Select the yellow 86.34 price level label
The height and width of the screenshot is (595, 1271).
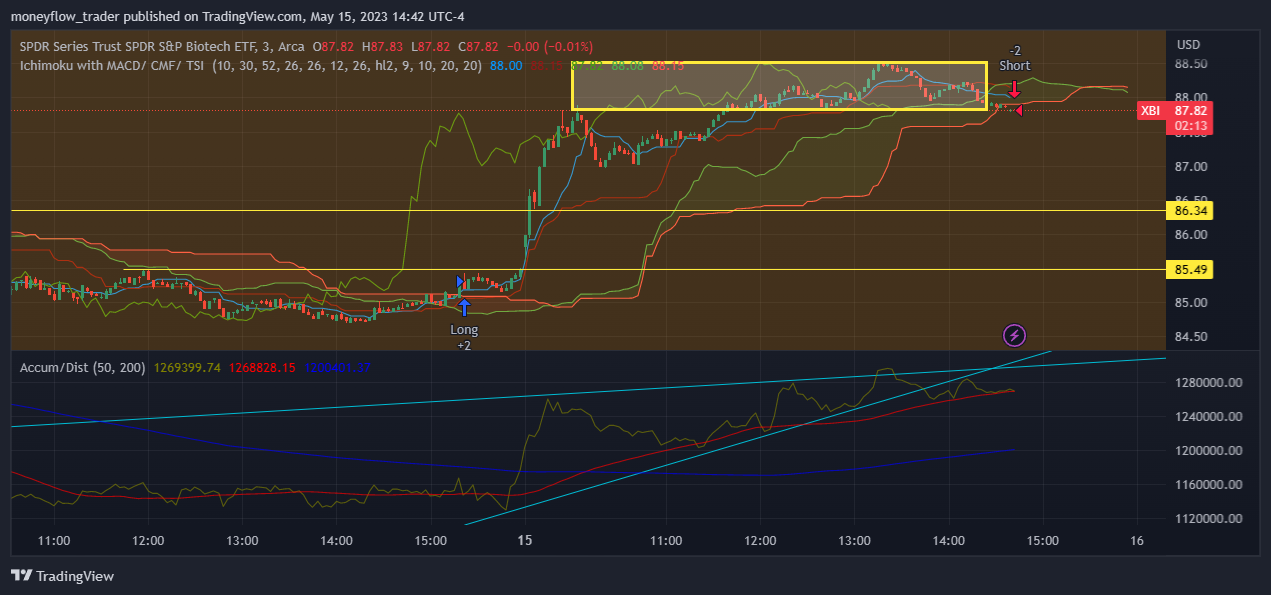tap(1192, 211)
